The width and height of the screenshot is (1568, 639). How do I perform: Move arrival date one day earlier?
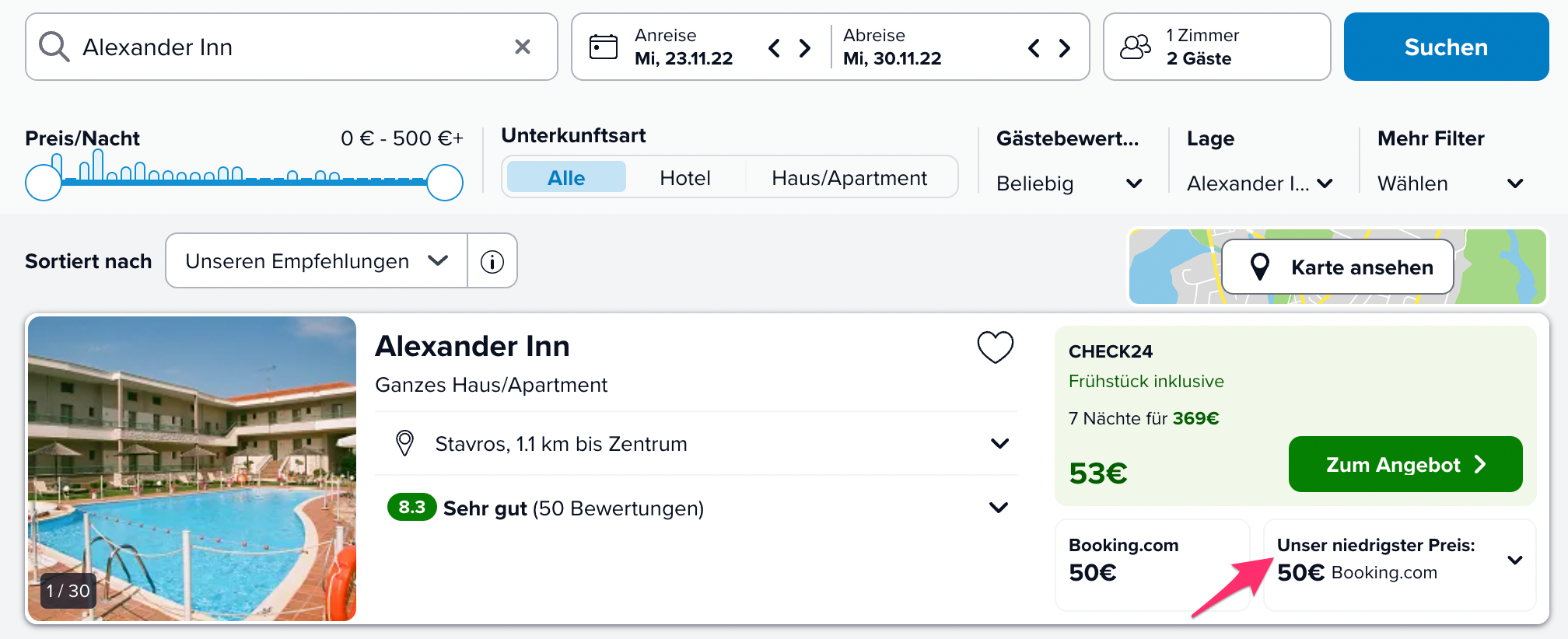[774, 48]
